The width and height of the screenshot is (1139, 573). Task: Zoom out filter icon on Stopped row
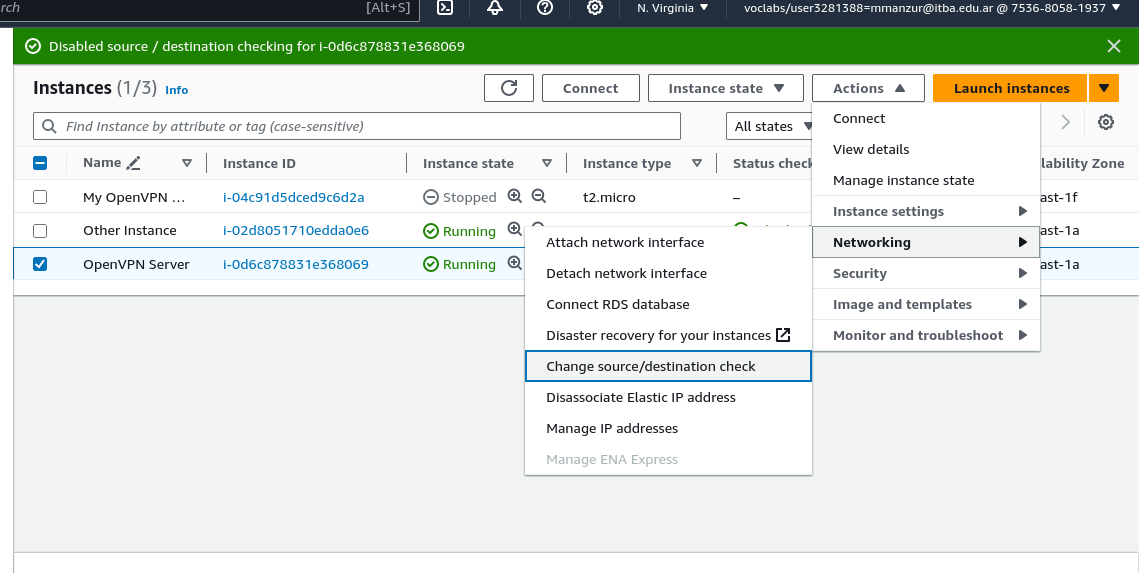point(538,196)
